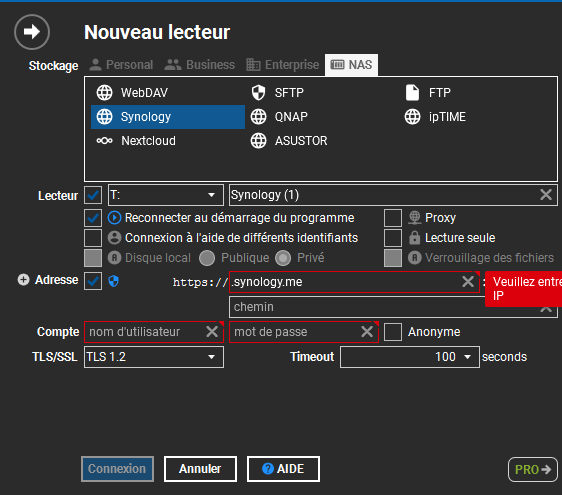Click the Annuler button
Image resolution: width=562 pixels, height=495 pixels.
tap(200, 469)
